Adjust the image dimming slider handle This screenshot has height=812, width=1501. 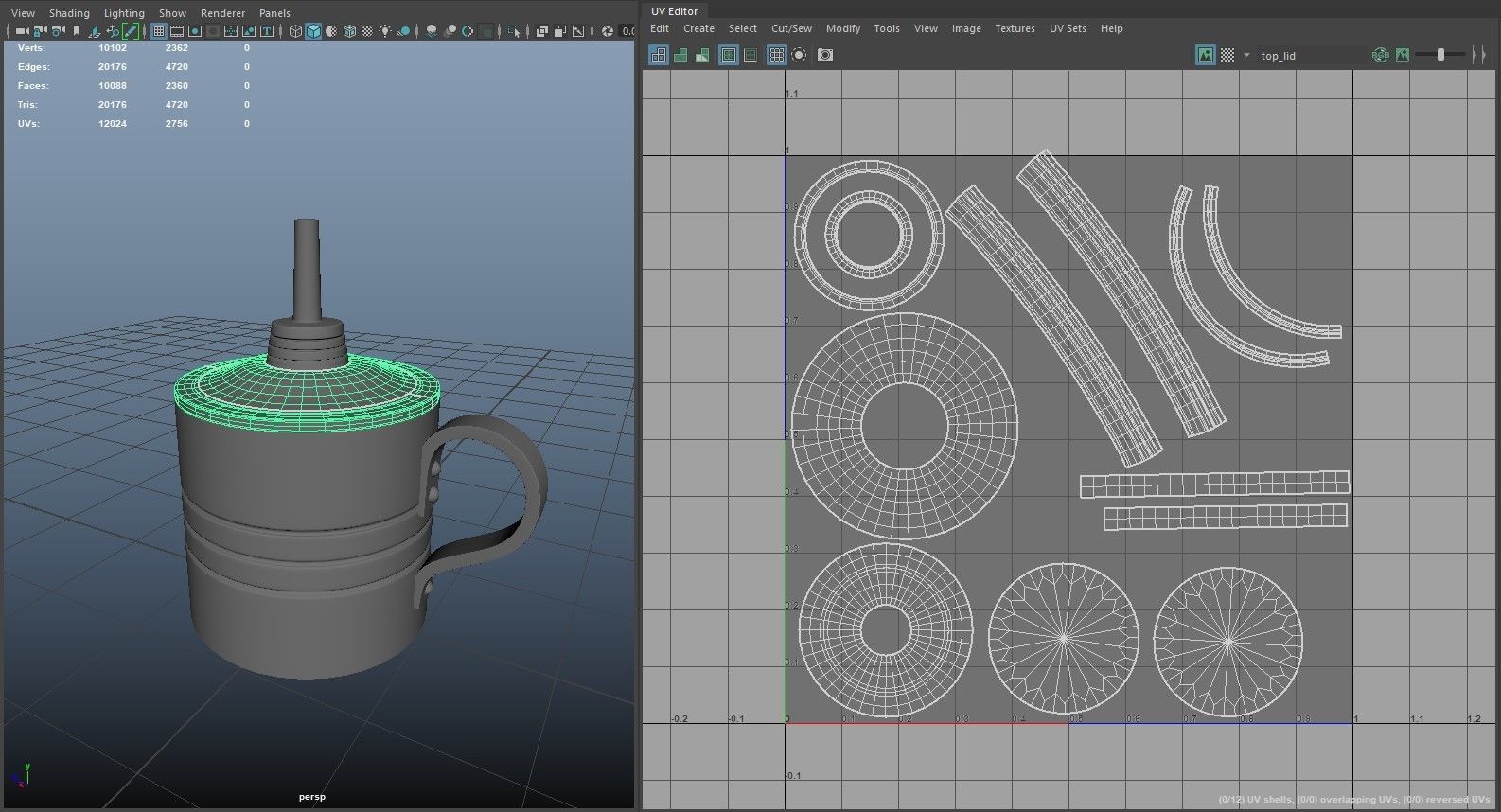point(1441,55)
